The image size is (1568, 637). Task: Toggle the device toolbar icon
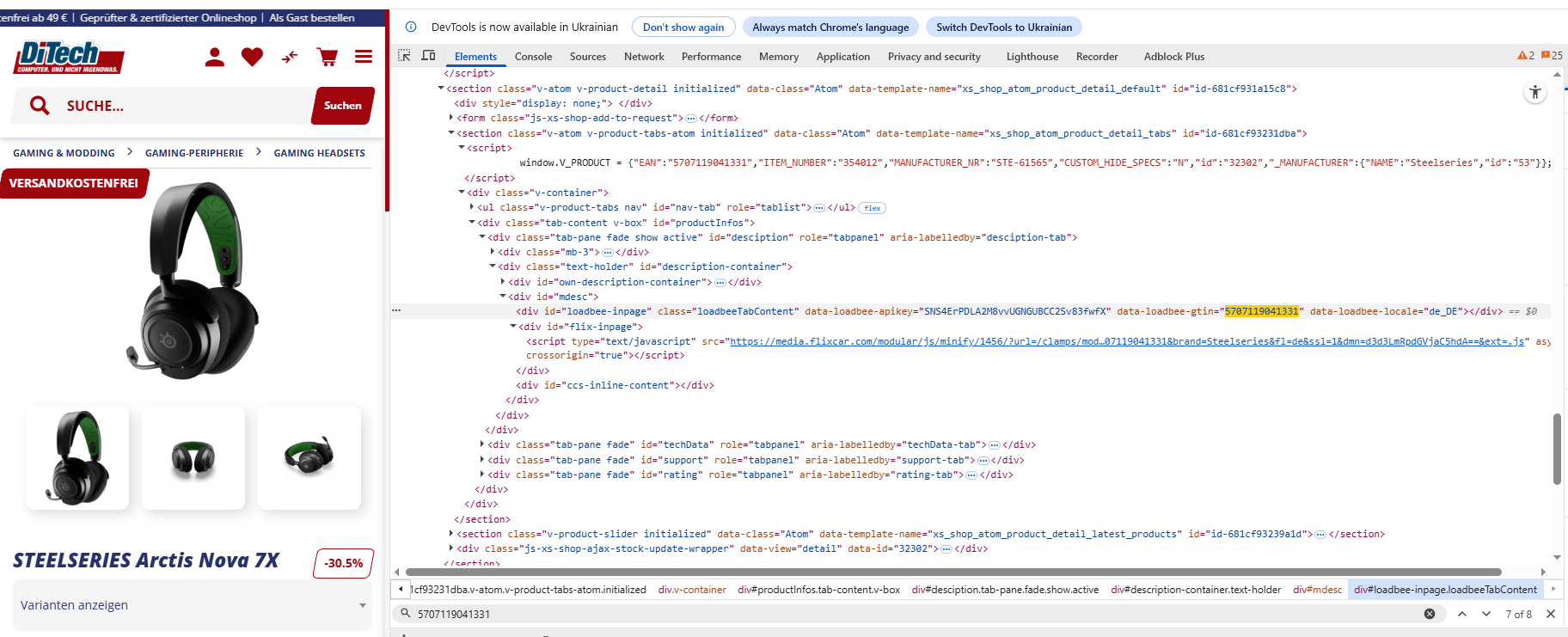pyautogui.click(x=428, y=56)
